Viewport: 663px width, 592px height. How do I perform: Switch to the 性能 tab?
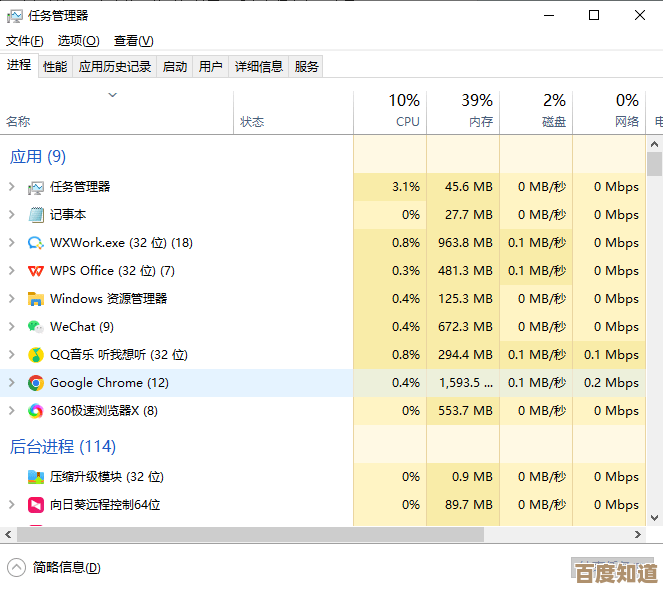[x=55, y=67]
